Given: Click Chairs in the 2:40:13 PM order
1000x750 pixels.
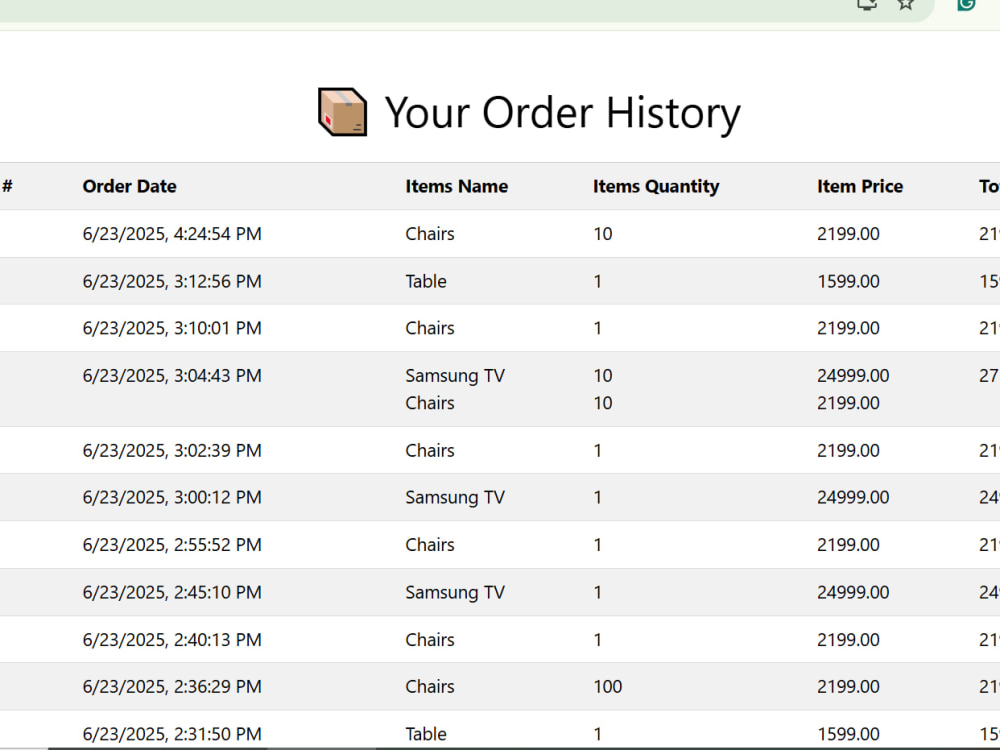Looking at the screenshot, I should point(430,640).
